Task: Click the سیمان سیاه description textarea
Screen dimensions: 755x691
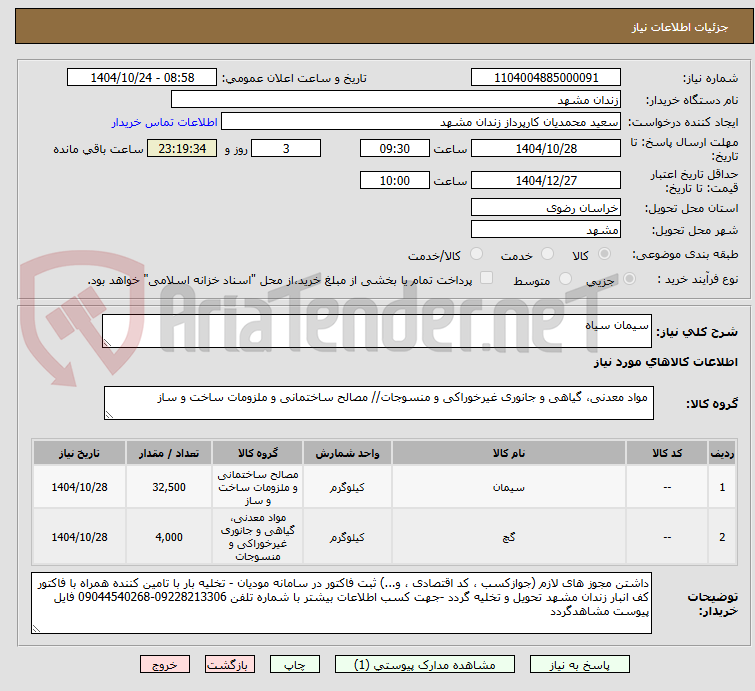Action: pyautogui.click(x=377, y=331)
